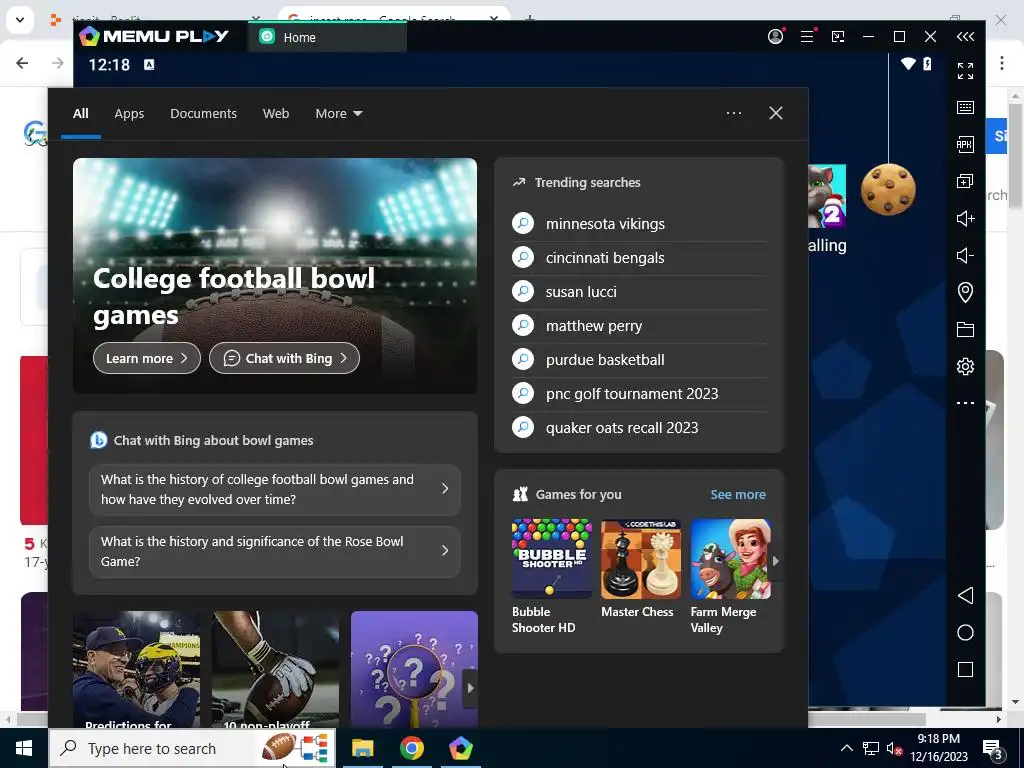Select the MEmu Home tab
Image resolution: width=1024 pixels, height=768 pixels.
[x=327, y=37]
